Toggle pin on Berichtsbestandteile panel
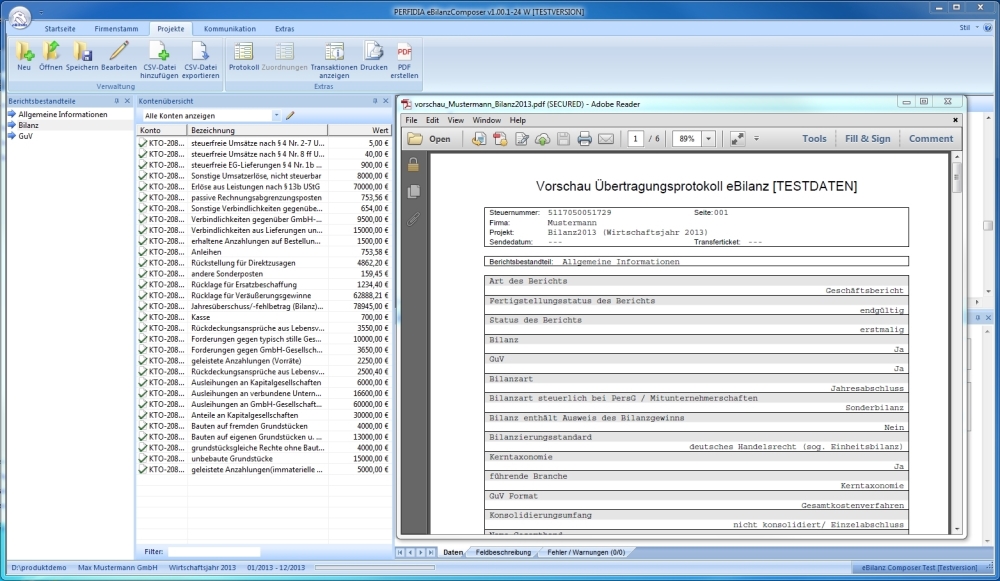This screenshot has height=581, width=1000. (116, 101)
